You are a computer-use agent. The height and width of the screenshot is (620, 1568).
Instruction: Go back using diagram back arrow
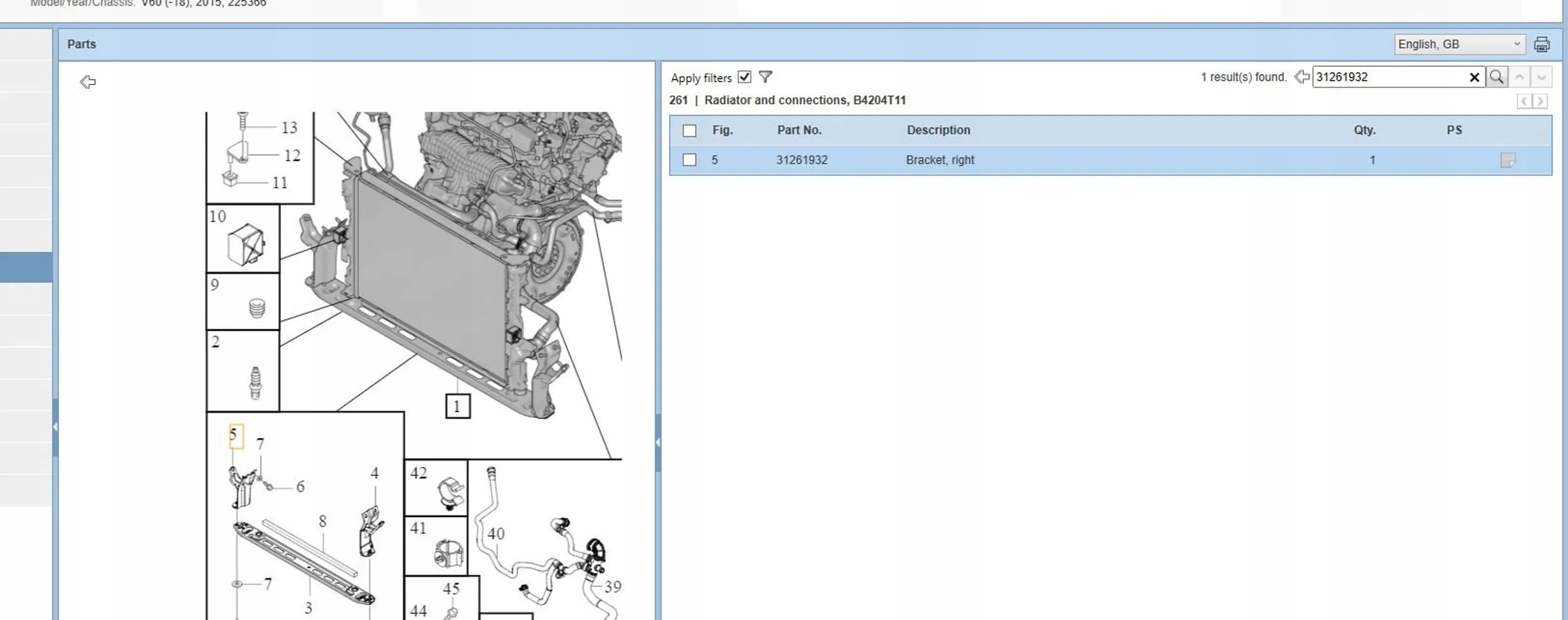click(x=88, y=82)
